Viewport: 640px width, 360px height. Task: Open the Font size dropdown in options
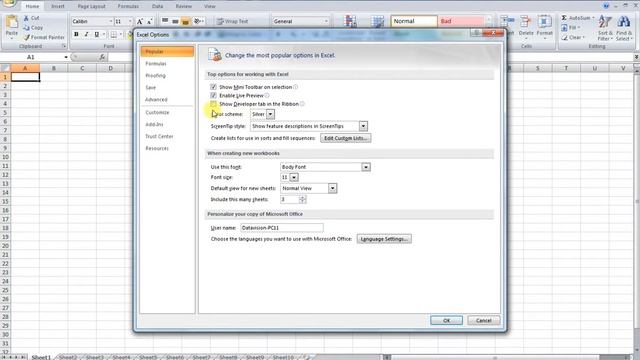coord(294,177)
